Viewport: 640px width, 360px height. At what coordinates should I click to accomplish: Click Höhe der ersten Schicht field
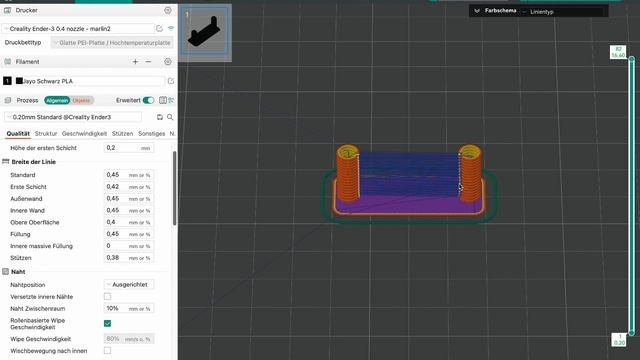coord(129,148)
